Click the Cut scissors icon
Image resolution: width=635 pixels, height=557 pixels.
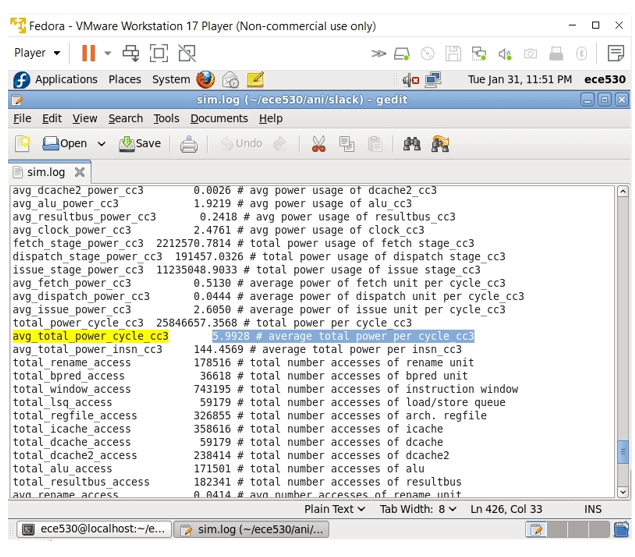click(x=319, y=144)
